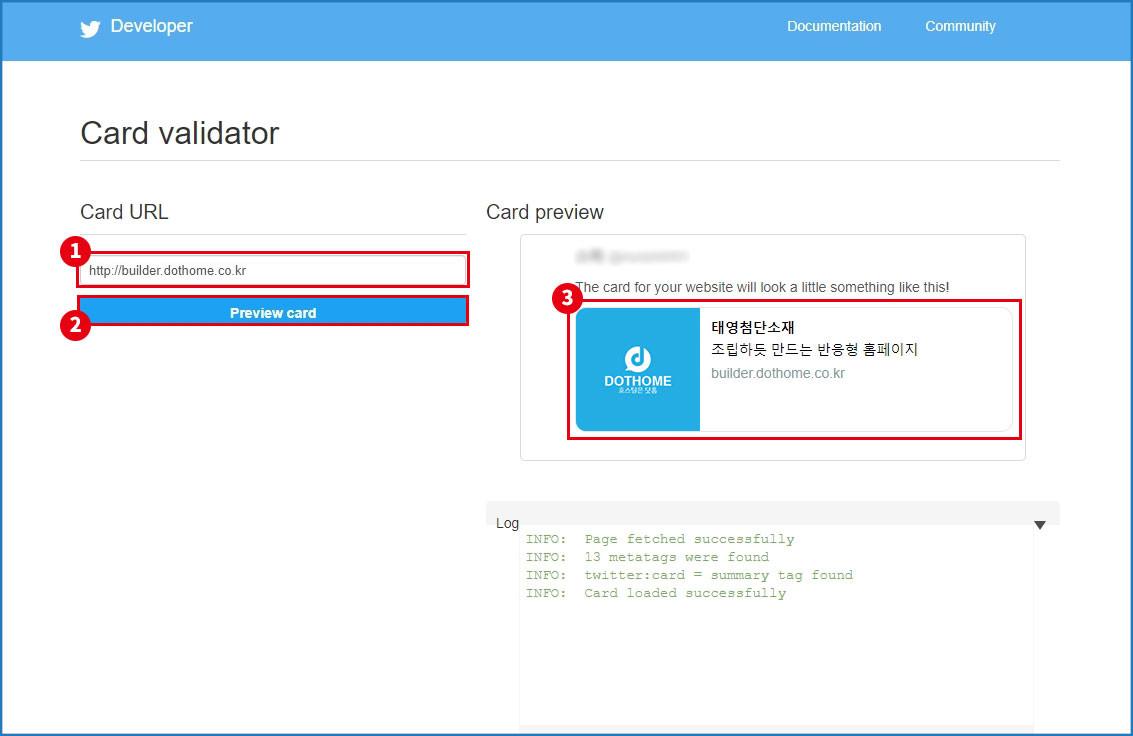Screen dimensions: 1133x736
Task: Click the "Card loaded successfully" log line
Action: coord(656,593)
